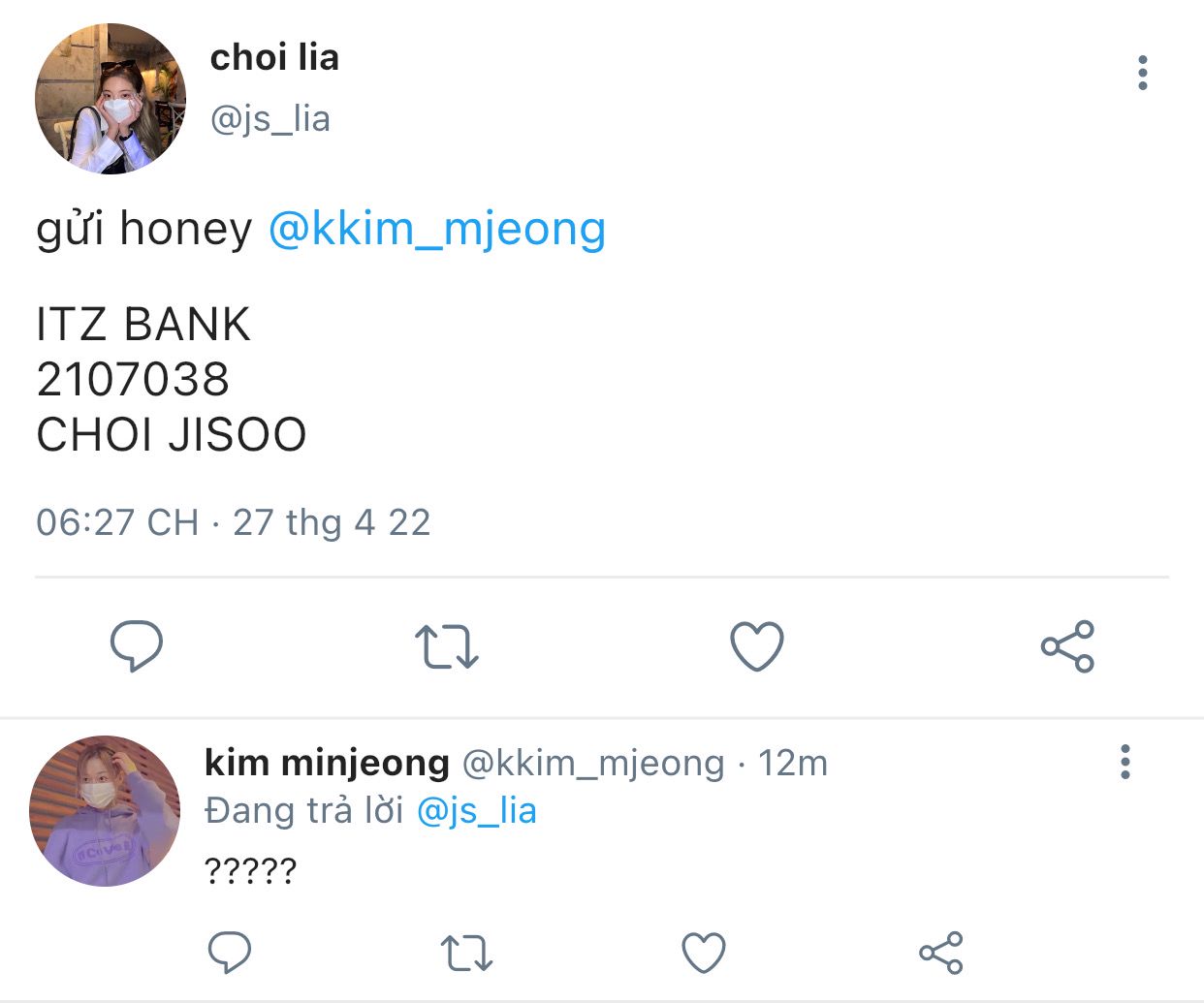Share choi lia's main tweet

pos(1067,646)
